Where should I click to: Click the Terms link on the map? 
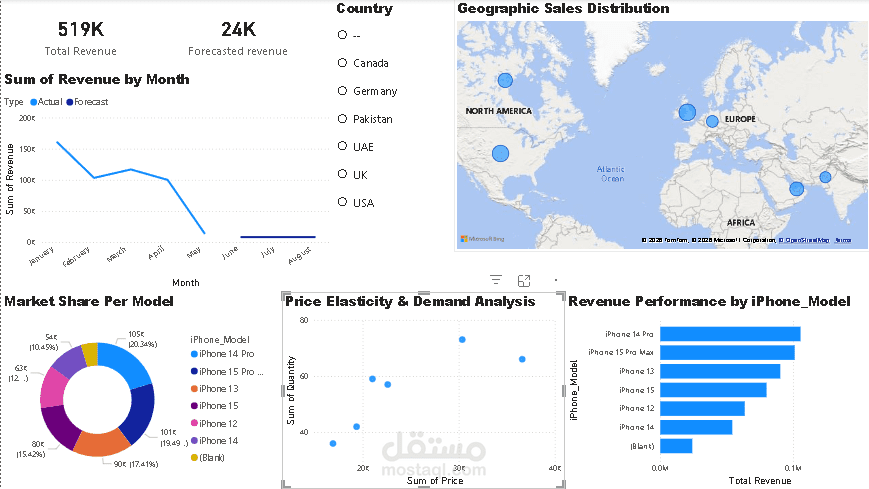coord(842,240)
